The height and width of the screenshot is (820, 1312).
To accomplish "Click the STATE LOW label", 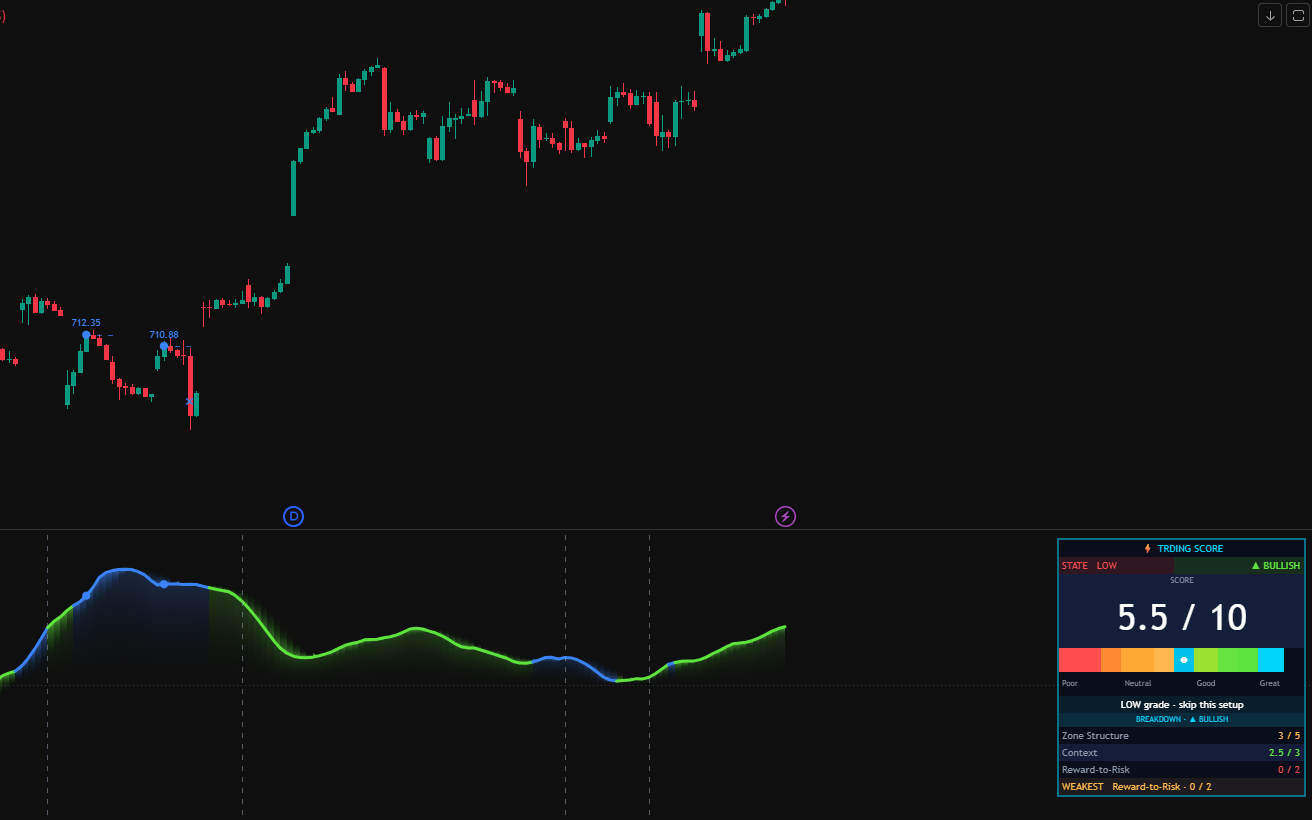I will click(1089, 566).
